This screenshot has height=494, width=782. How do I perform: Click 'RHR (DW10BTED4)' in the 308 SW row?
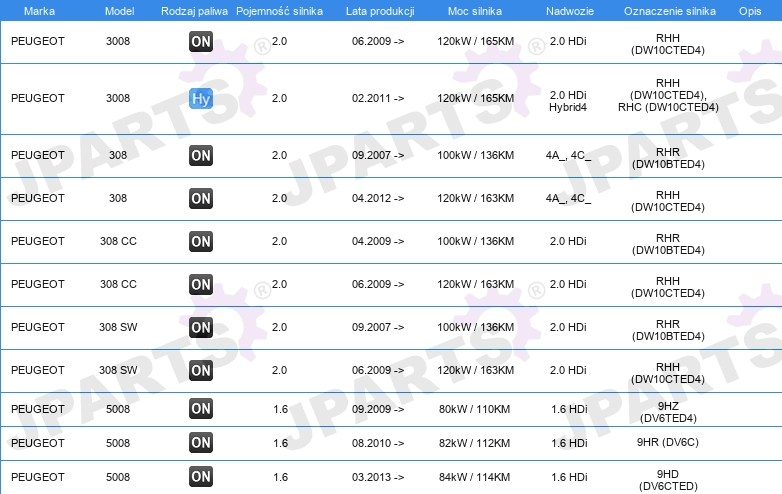point(668,330)
